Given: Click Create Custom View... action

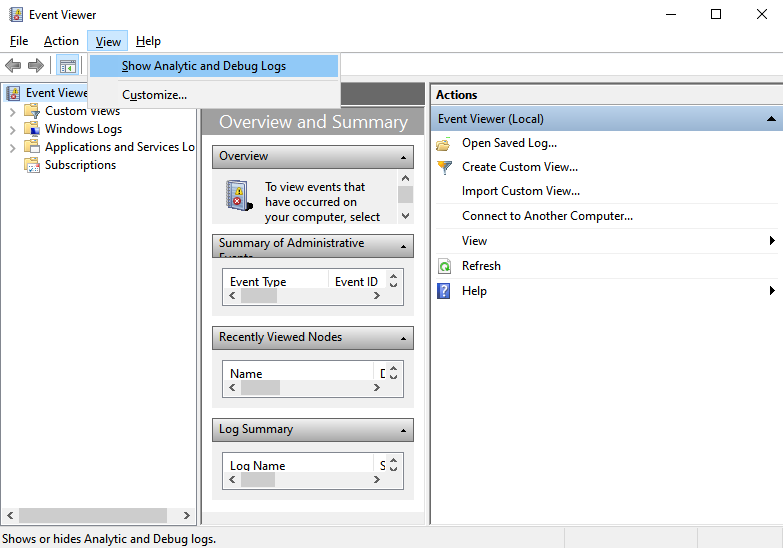Looking at the screenshot, I should click(520, 167).
